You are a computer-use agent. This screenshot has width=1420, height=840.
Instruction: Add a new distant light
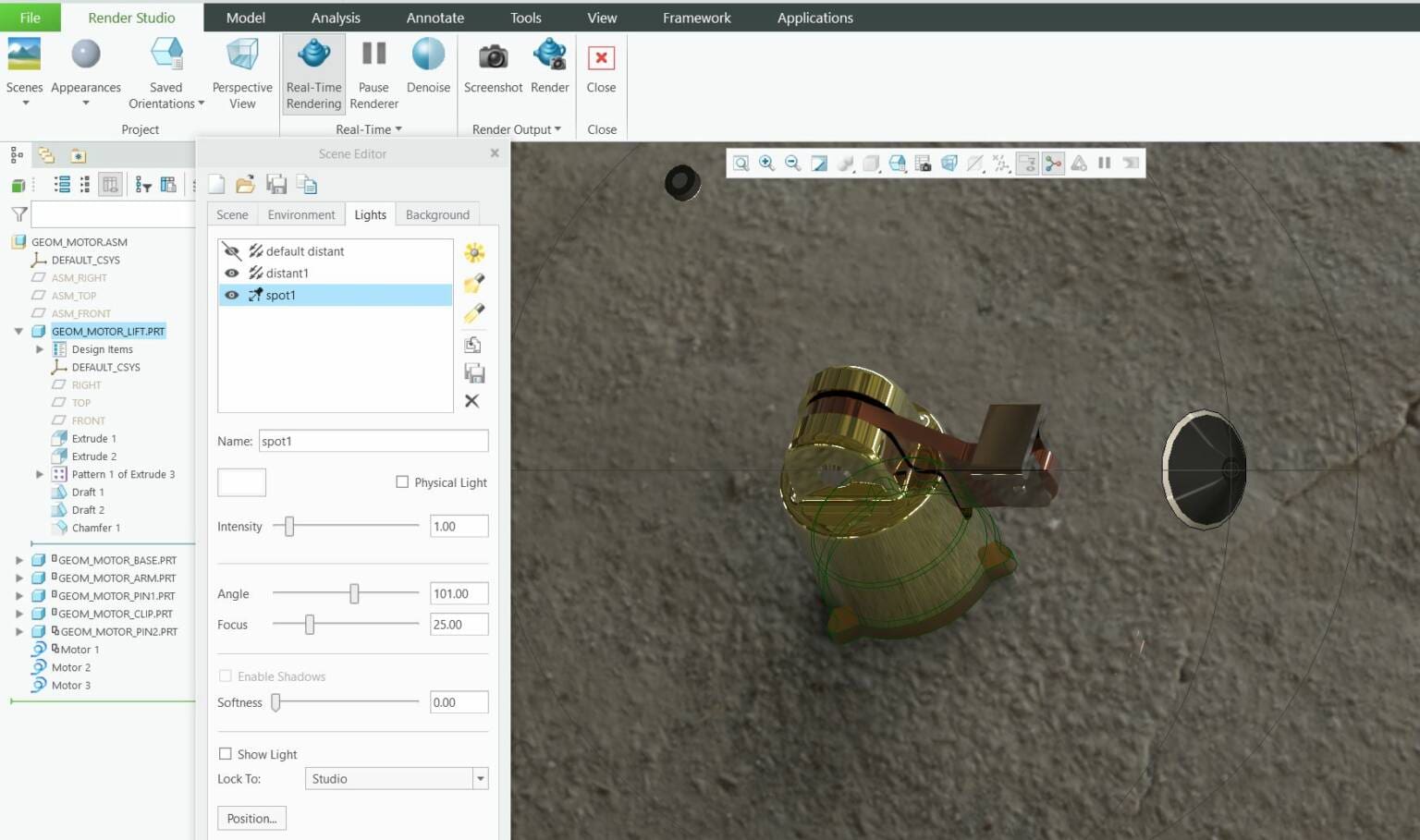pyautogui.click(x=474, y=313)
